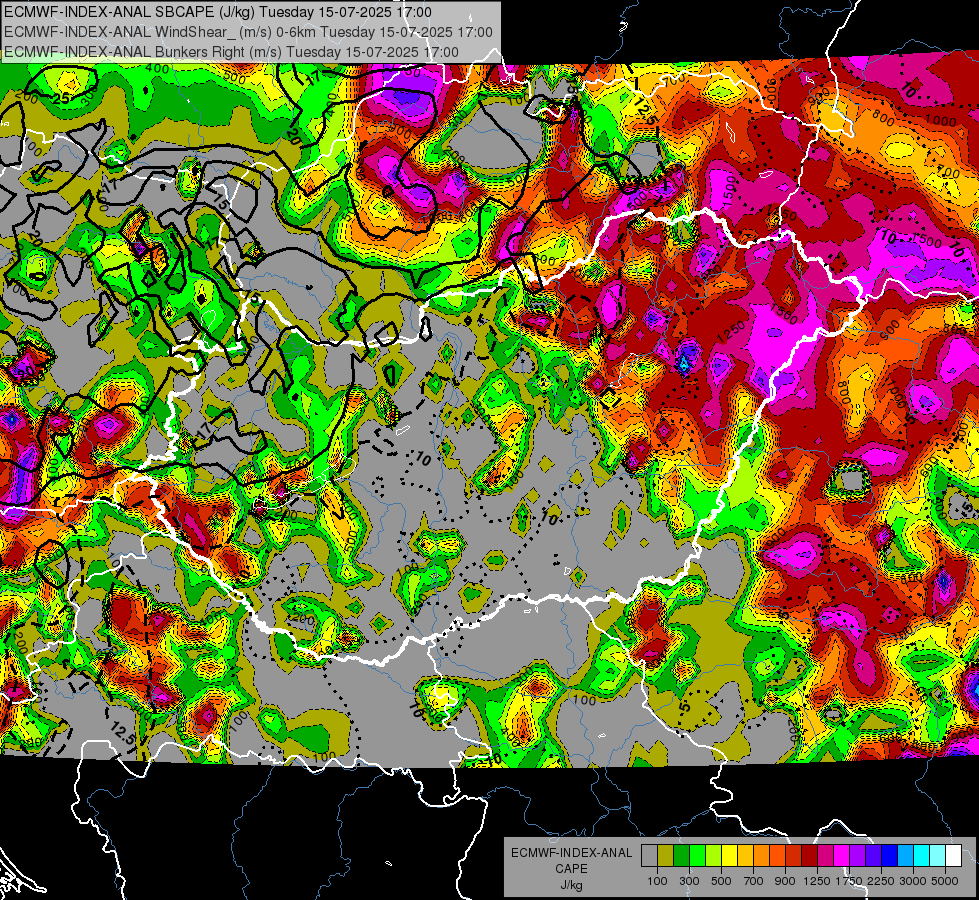Pick the sky blue legend swatch before 3000

pyautogui.click(x=905, y=856)
